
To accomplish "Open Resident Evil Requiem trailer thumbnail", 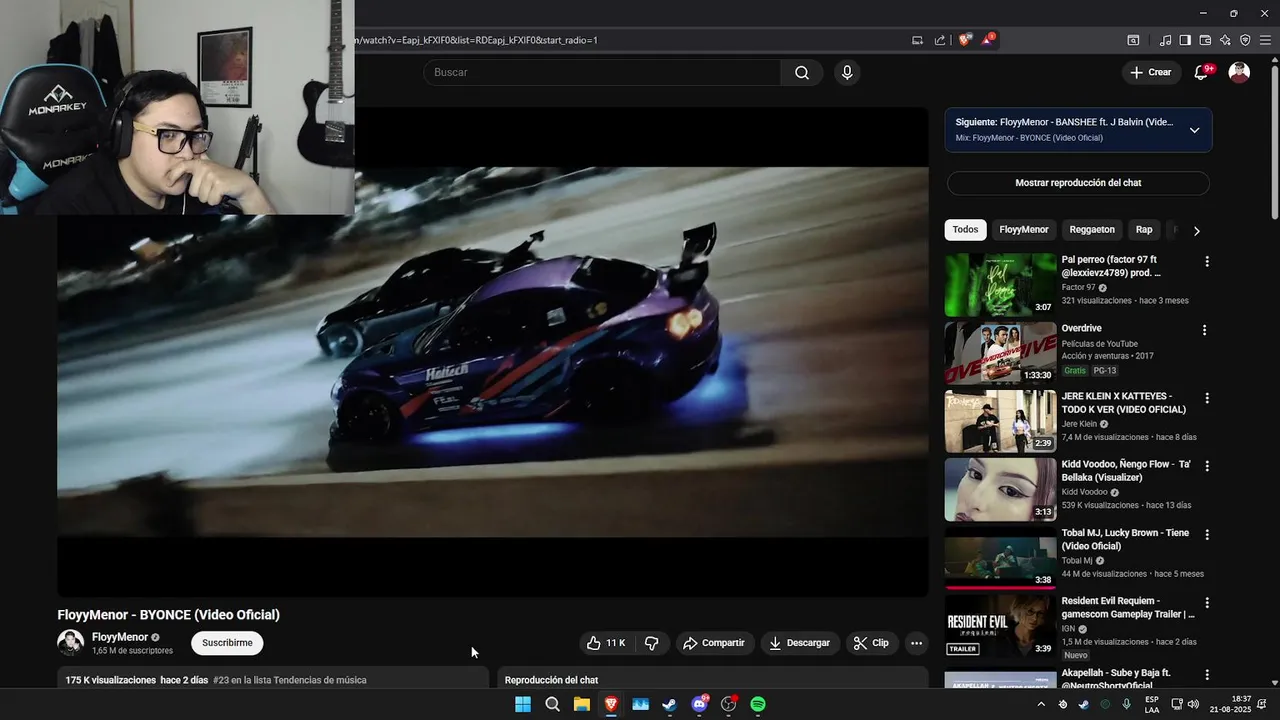I will point(1000,626).
